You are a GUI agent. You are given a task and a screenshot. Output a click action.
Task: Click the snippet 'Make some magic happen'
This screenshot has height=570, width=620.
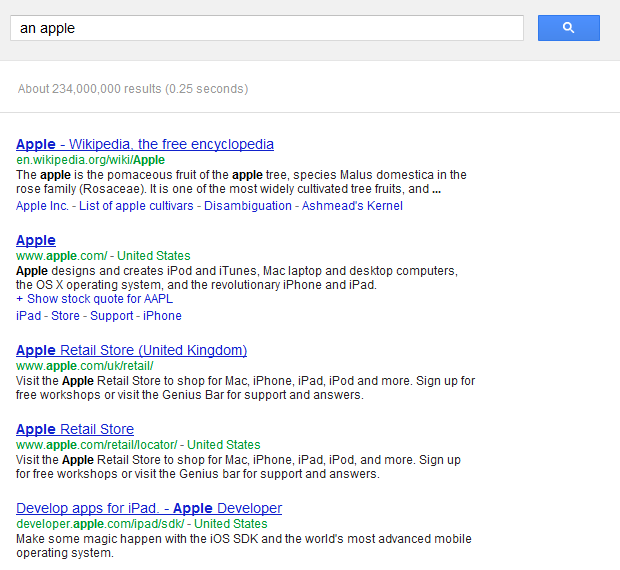tap(244, 546)
